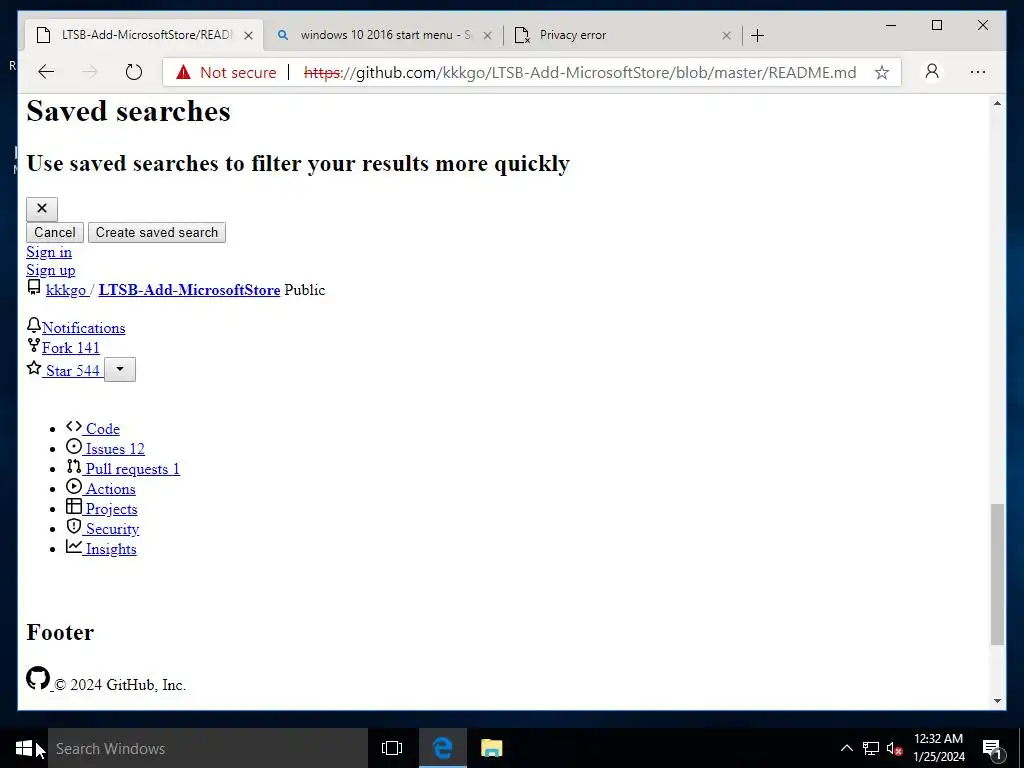Image resolution: width=1024 pixels, height=768 pixels.
Task: Click the network status tray icon
Action: click(x=871, y=748)
